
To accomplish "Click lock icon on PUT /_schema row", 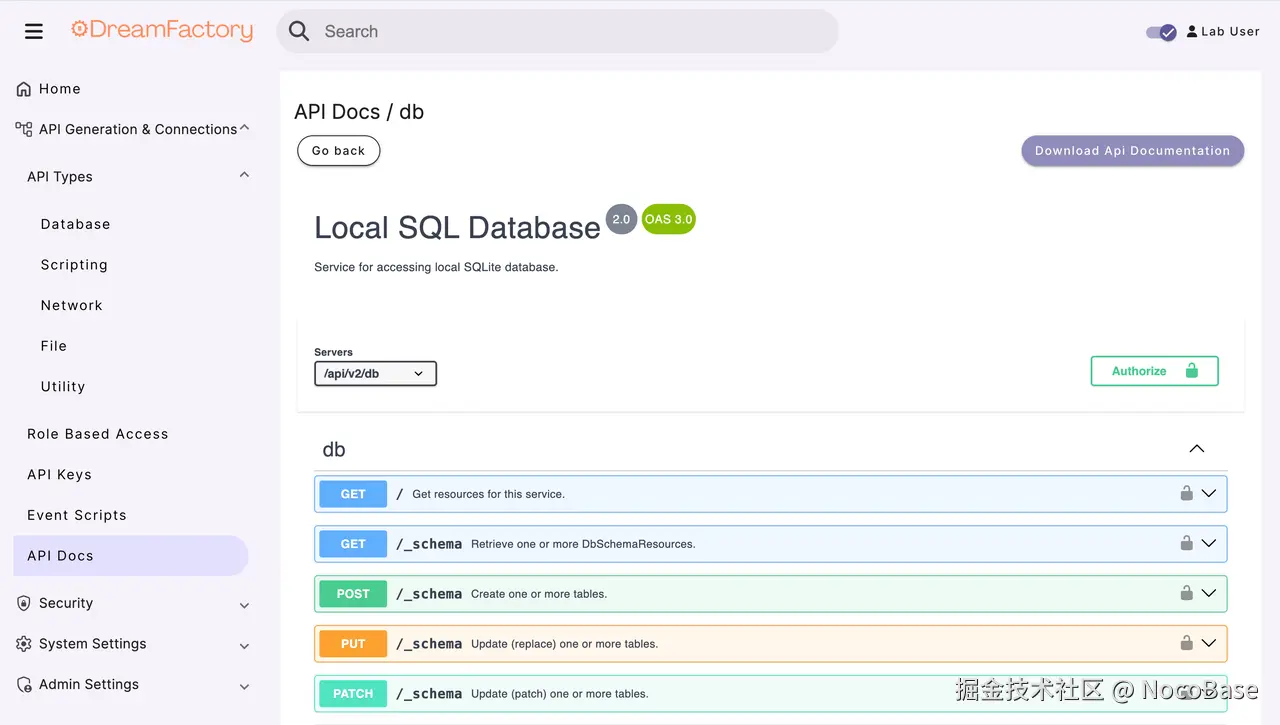I will tap(1186, 643).
